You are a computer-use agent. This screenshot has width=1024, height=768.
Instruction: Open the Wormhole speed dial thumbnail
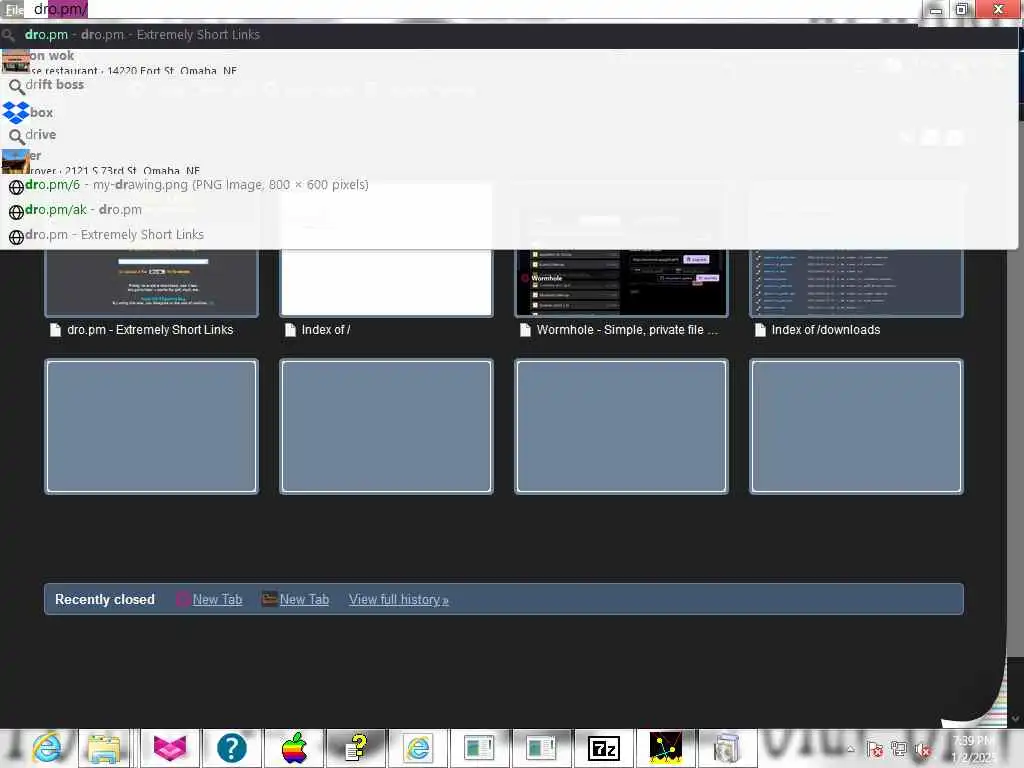coord(621,281)
